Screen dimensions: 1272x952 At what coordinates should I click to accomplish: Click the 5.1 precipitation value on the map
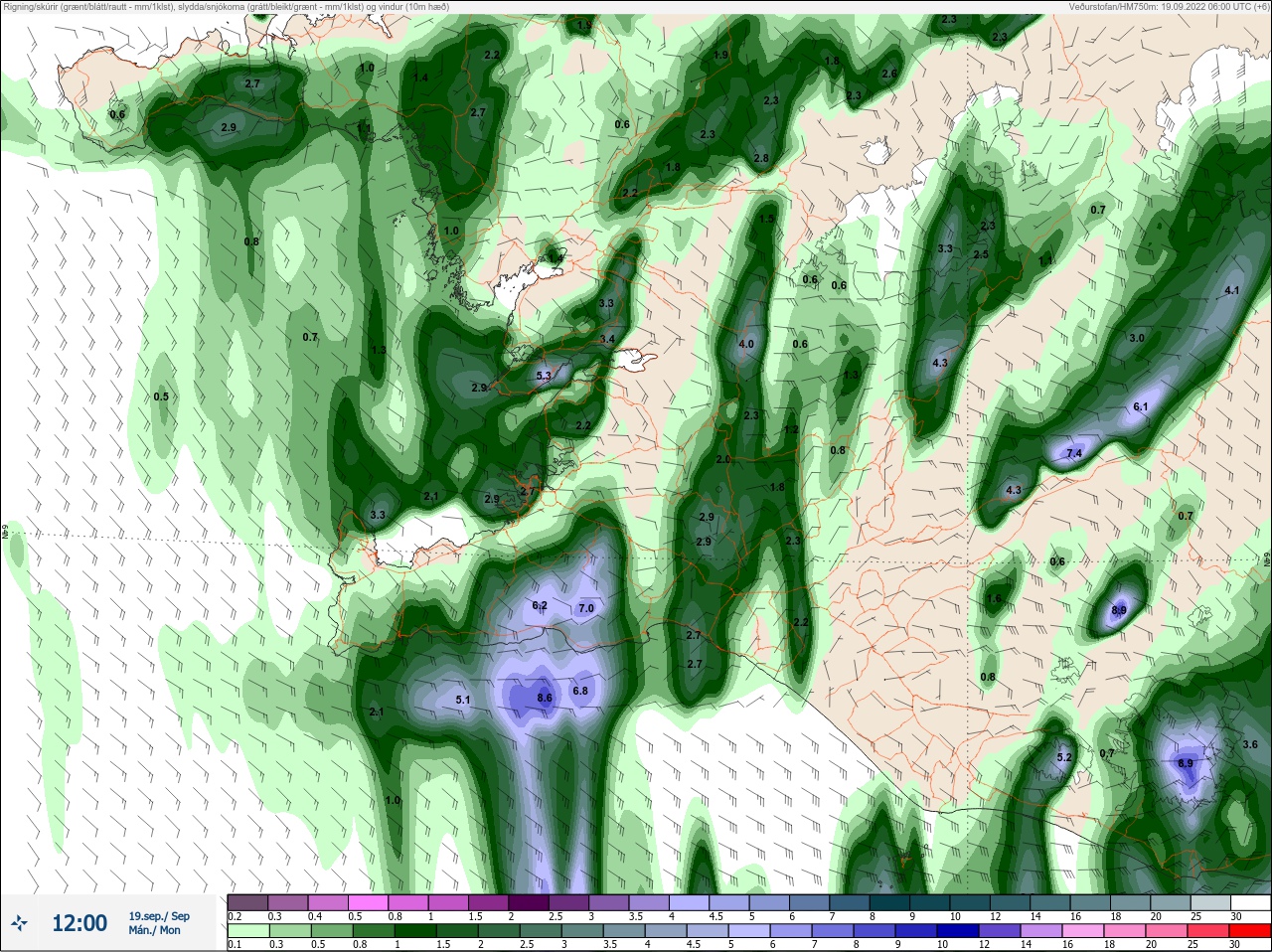click(462, 700)
